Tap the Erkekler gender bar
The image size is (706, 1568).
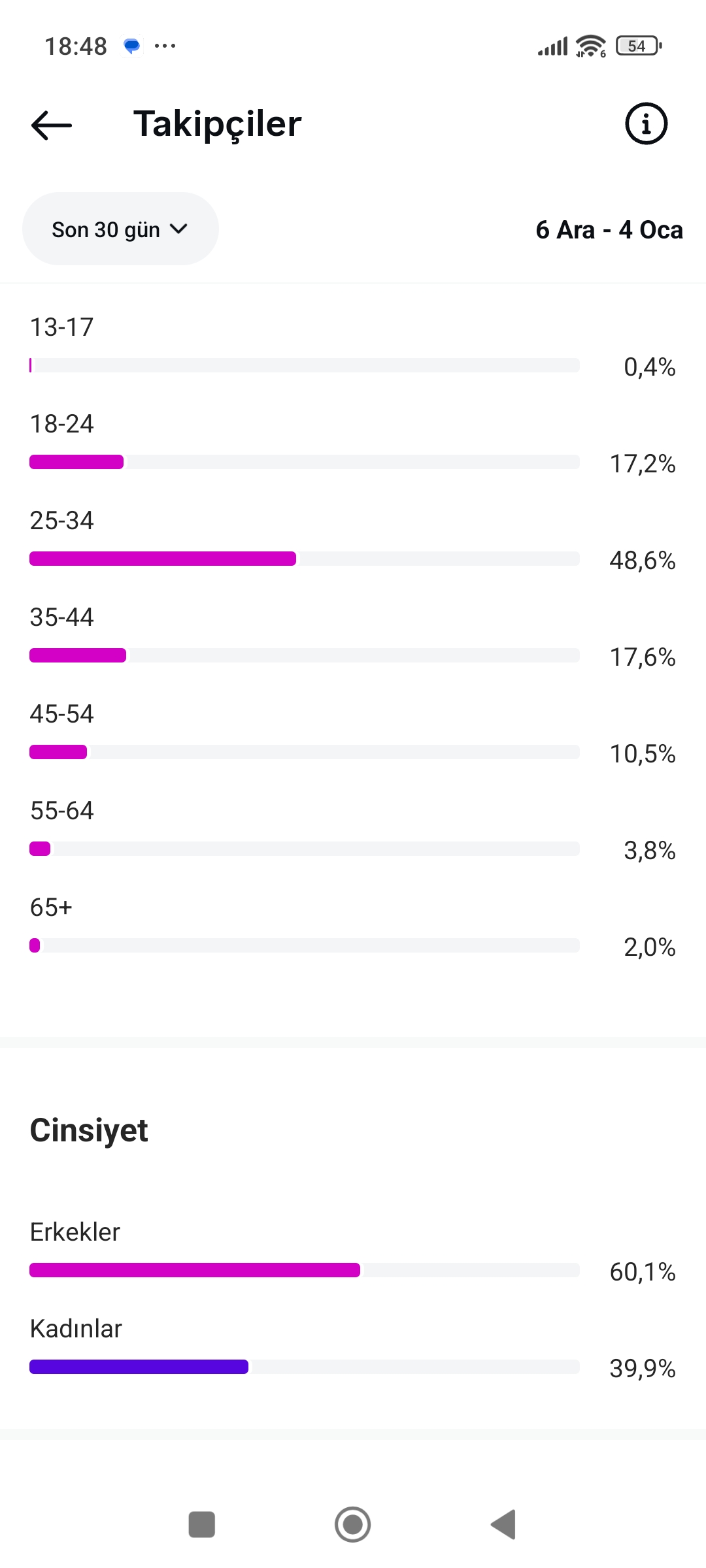[305, 1270]
